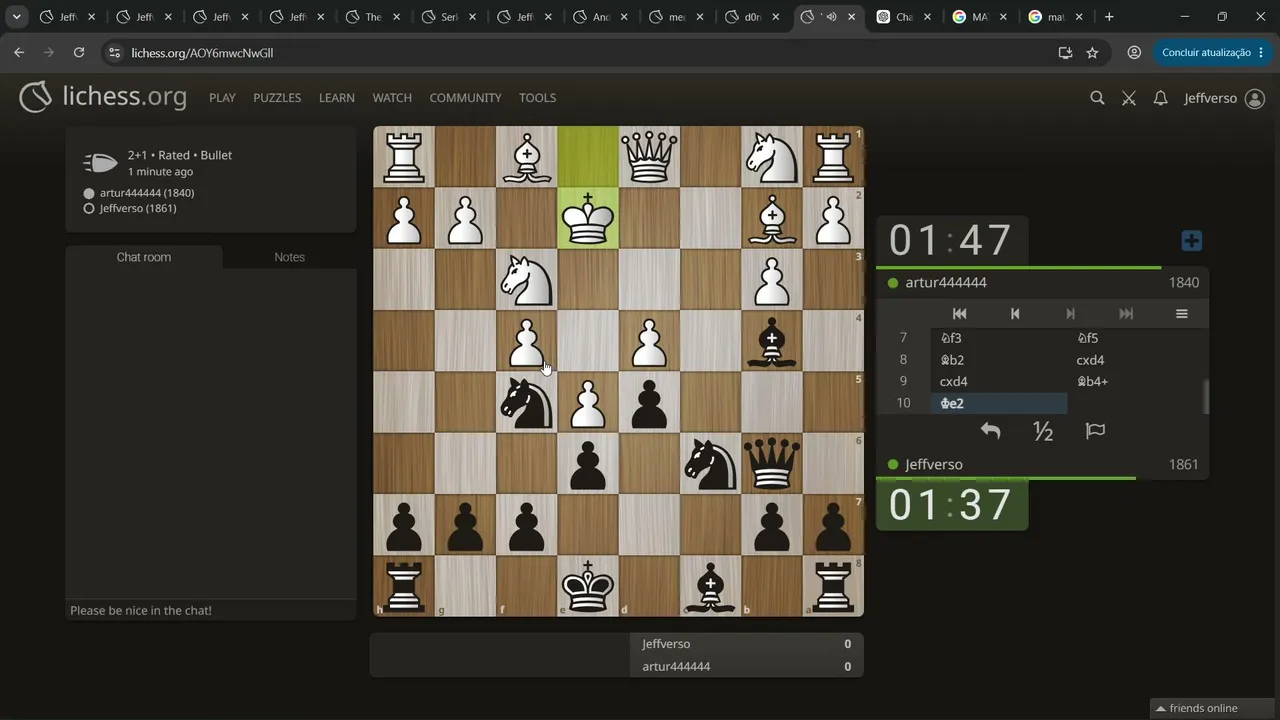Open artur444444 (1840) profile in game info
Image resolution: width=1280 pixels, height=720 pixels.
(147, 193)
